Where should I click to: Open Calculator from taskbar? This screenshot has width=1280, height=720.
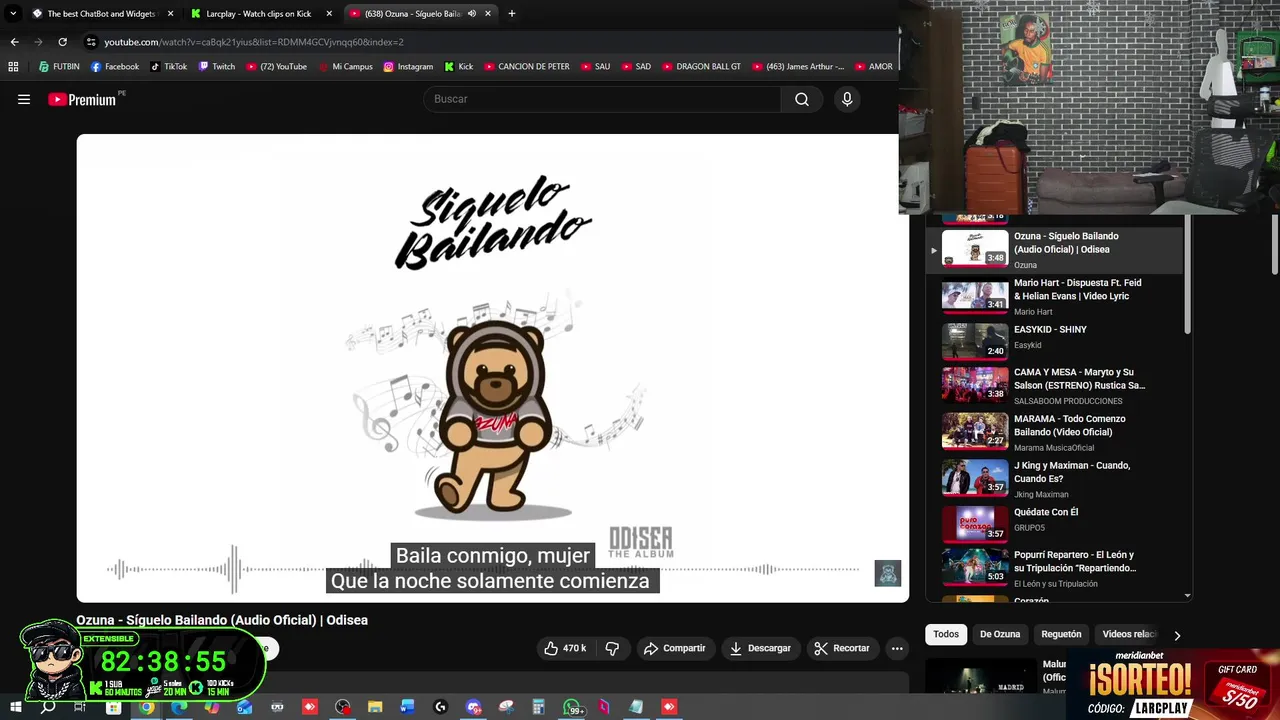[x=538, y=707]
